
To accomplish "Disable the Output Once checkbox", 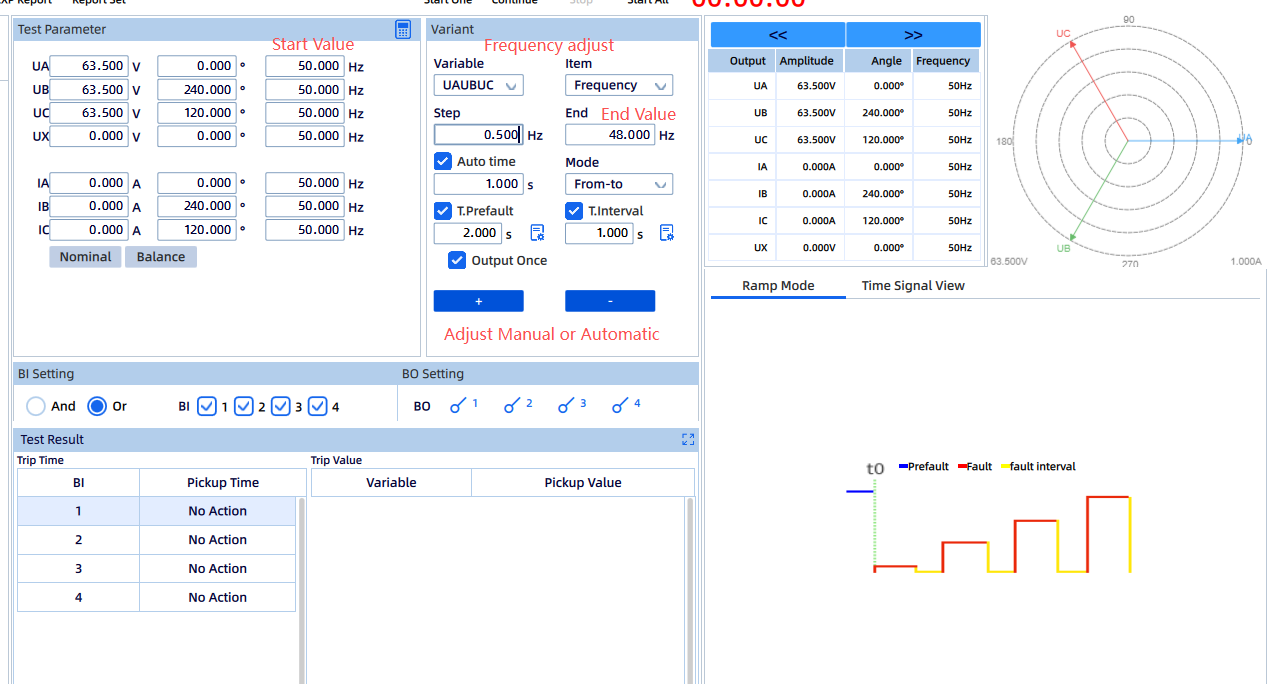I will 457,260.
